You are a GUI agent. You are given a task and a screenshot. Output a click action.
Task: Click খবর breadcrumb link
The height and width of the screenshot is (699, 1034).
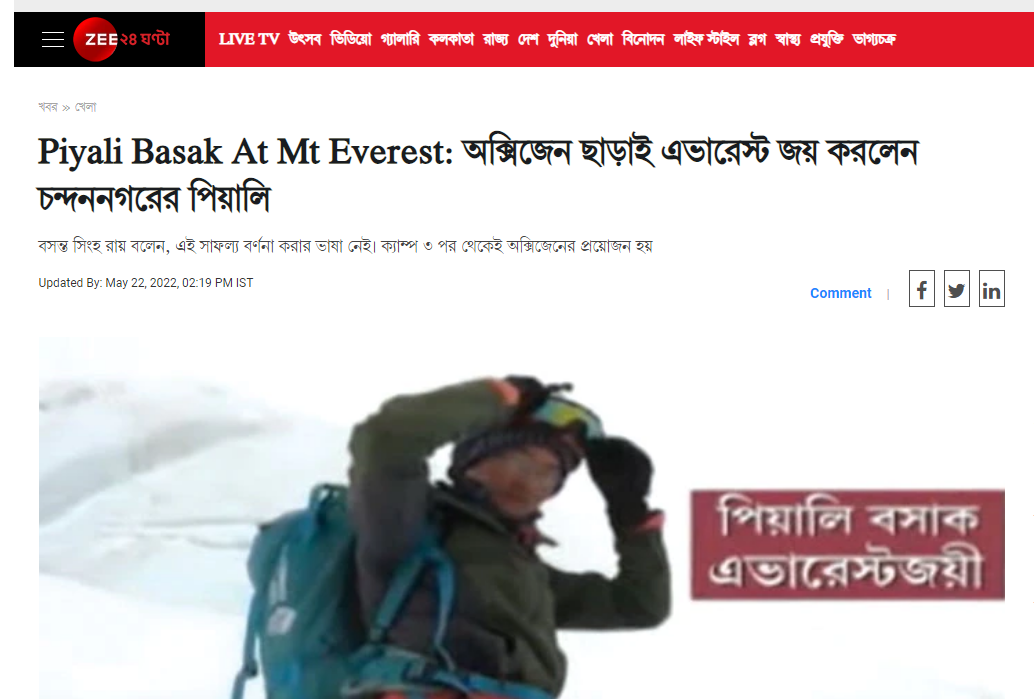tap(48, 107)
